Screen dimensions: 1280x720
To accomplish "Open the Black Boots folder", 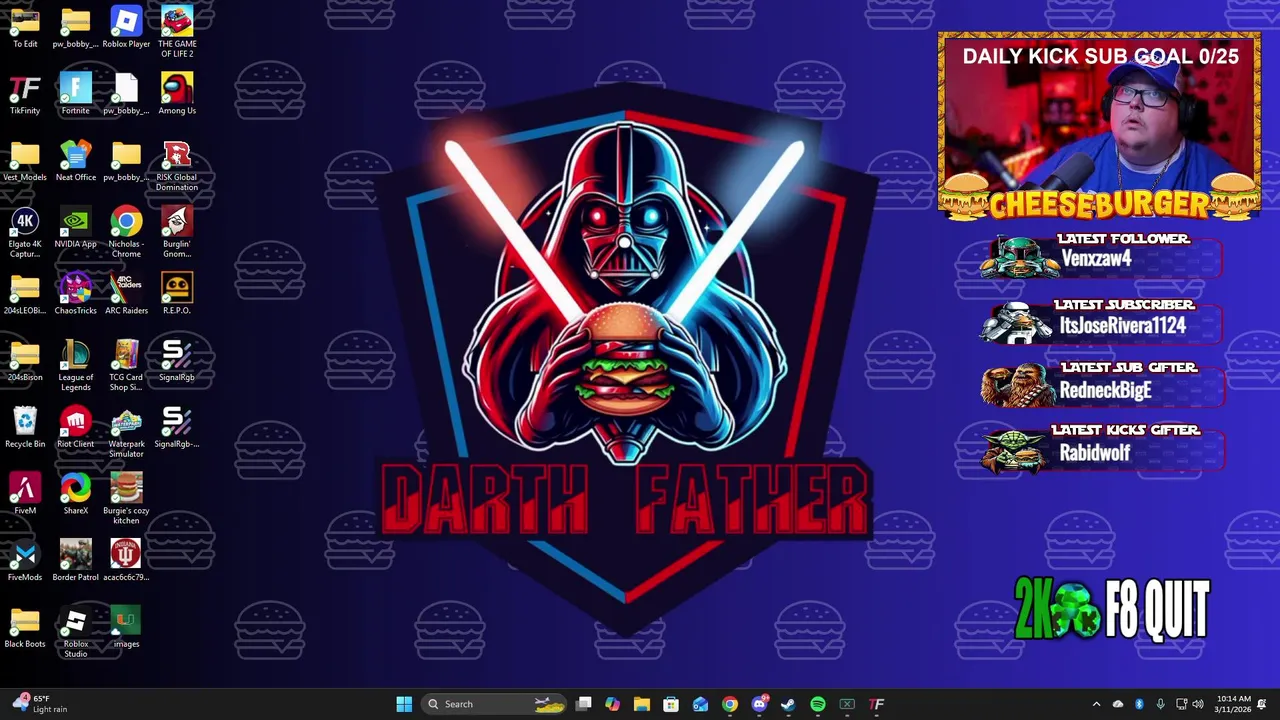I will pyautogui.click(x=25, y=628).
